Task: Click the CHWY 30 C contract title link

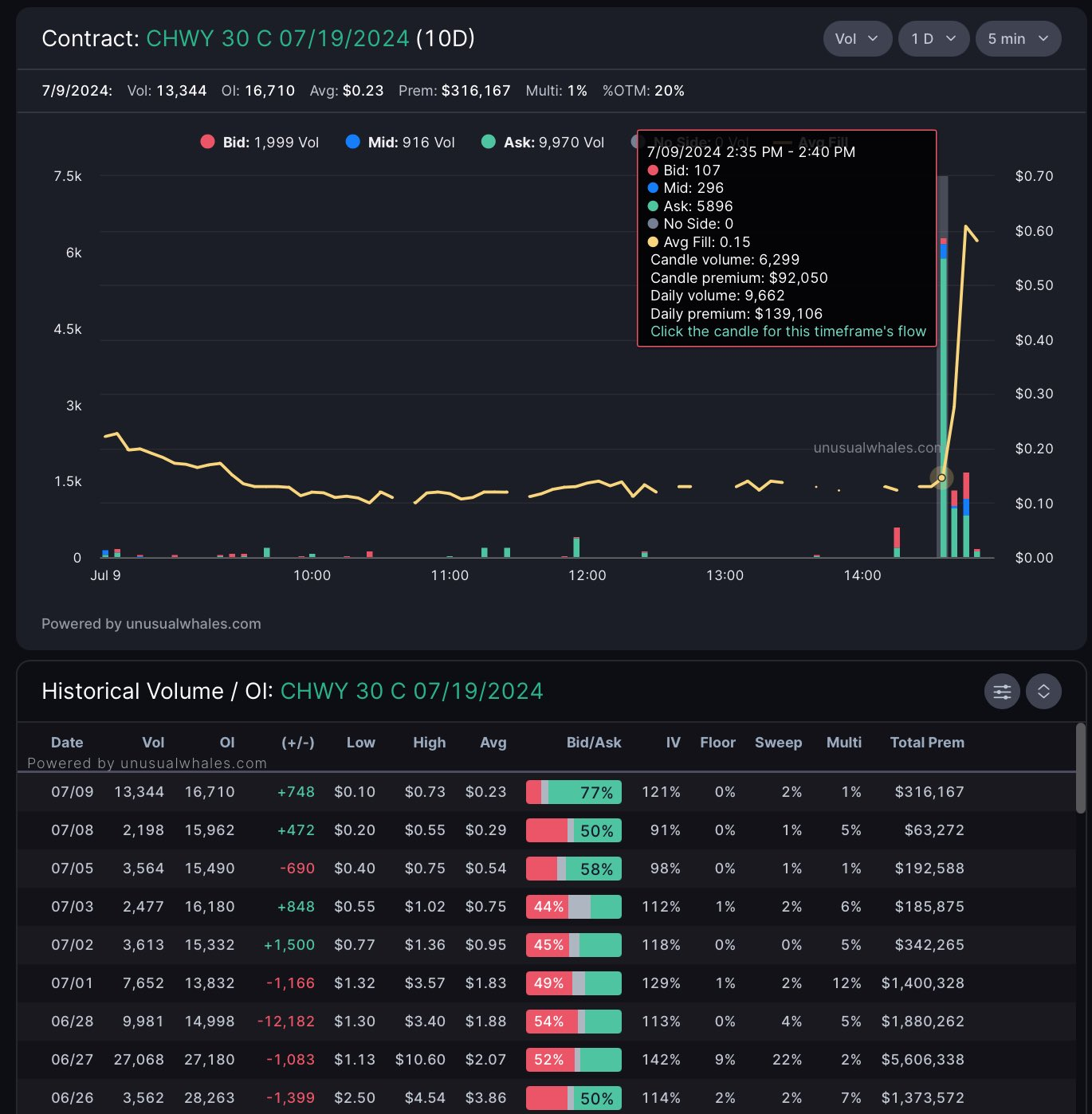Action: pyautogui.click(x=277, y=38)
